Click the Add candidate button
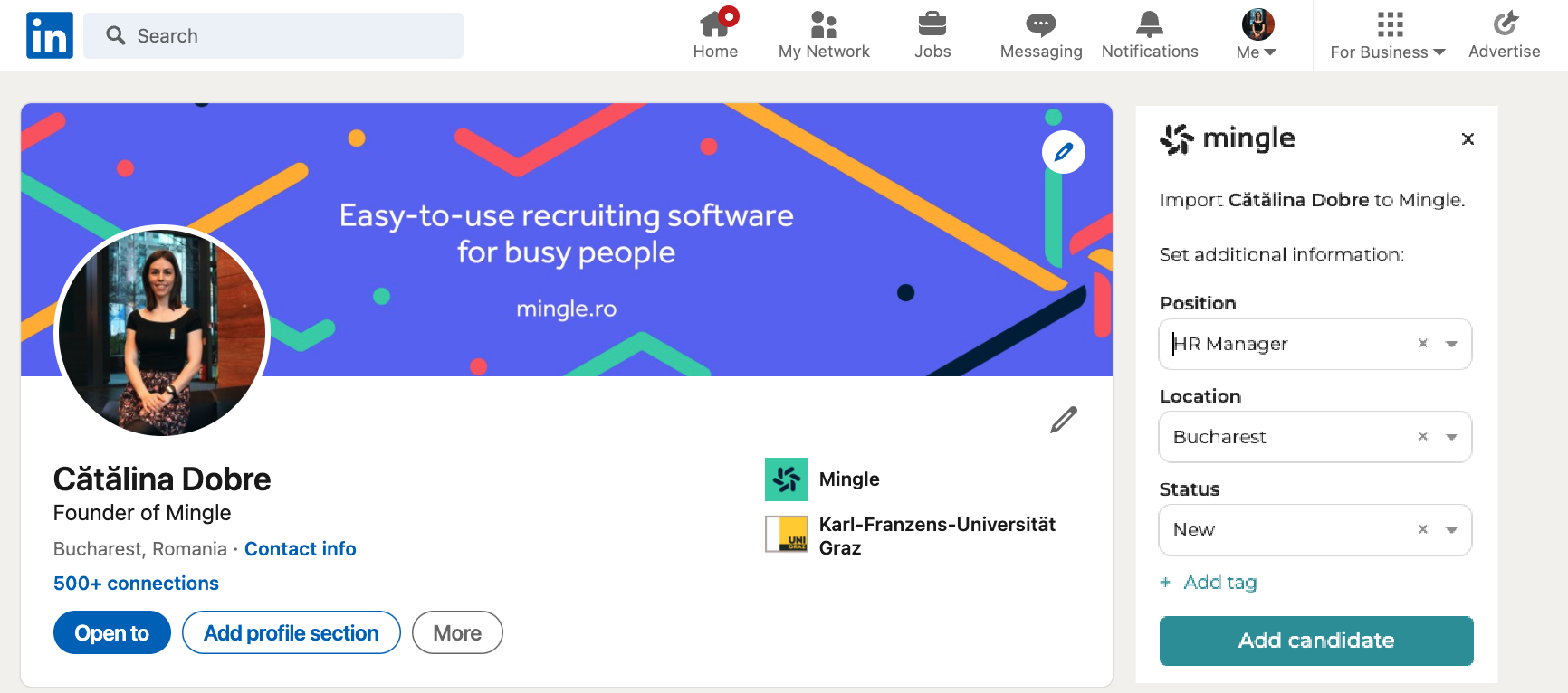 [x=1316, y=641]
